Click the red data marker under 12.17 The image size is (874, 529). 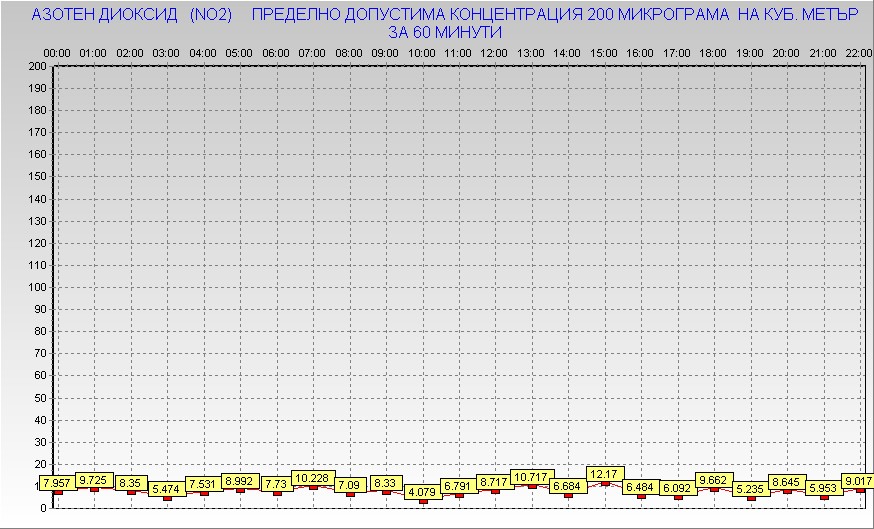coord(605,483)
